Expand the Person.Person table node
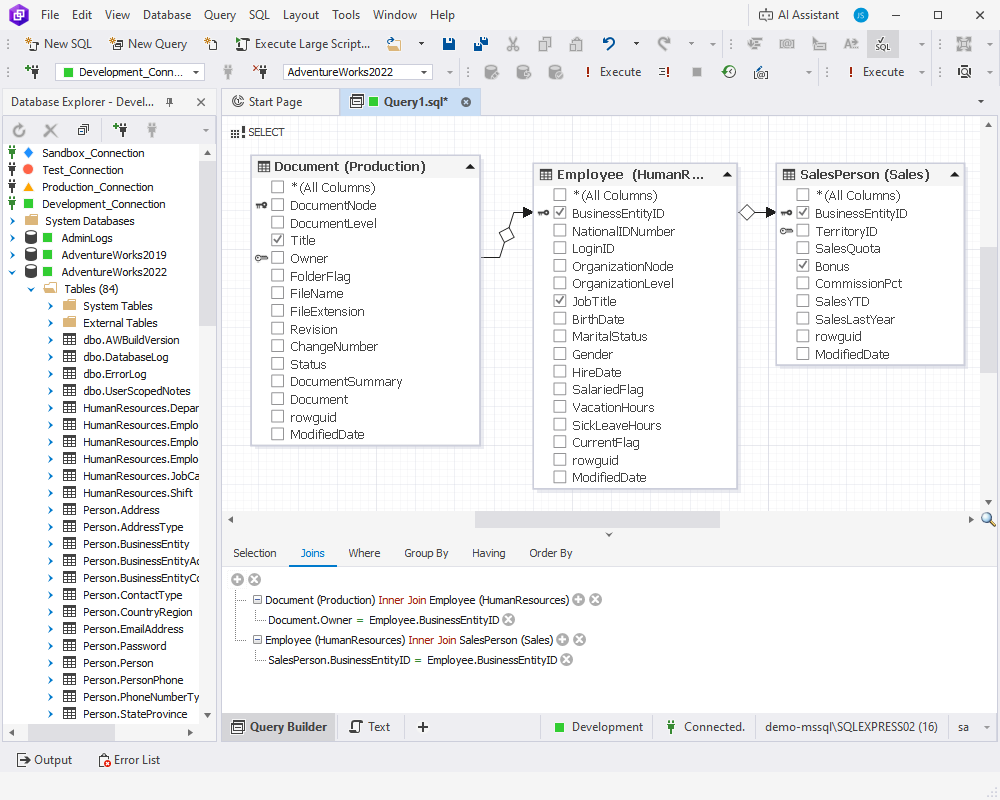 pyautogui.click(x=48, y=662)
